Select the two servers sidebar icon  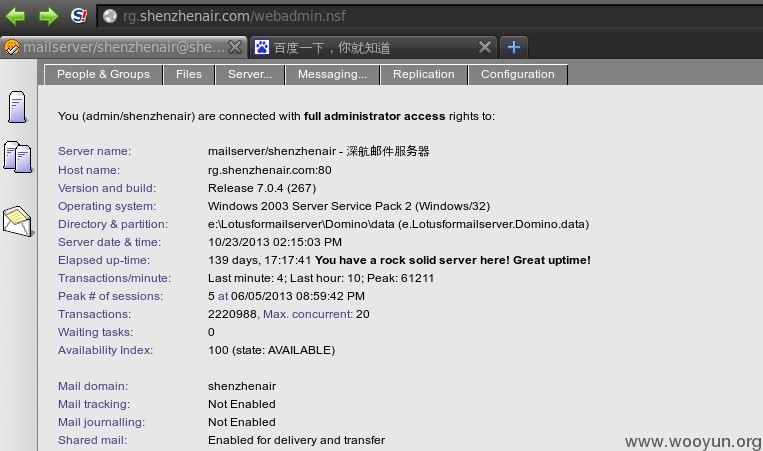tap(18, 157)
